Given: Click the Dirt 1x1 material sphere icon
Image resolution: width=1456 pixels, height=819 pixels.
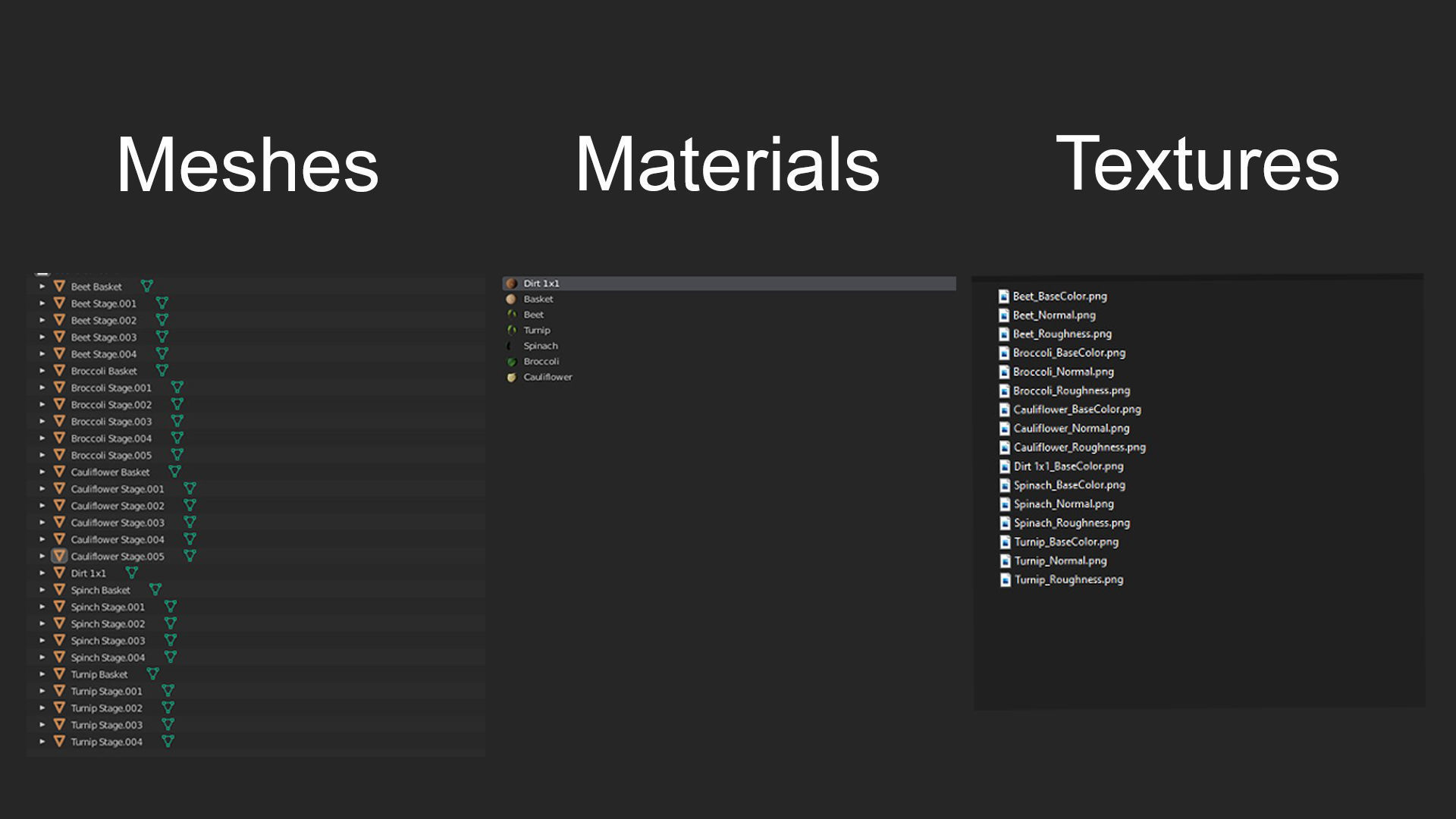Looking at the screenshot, I should (x=511, y=284).
